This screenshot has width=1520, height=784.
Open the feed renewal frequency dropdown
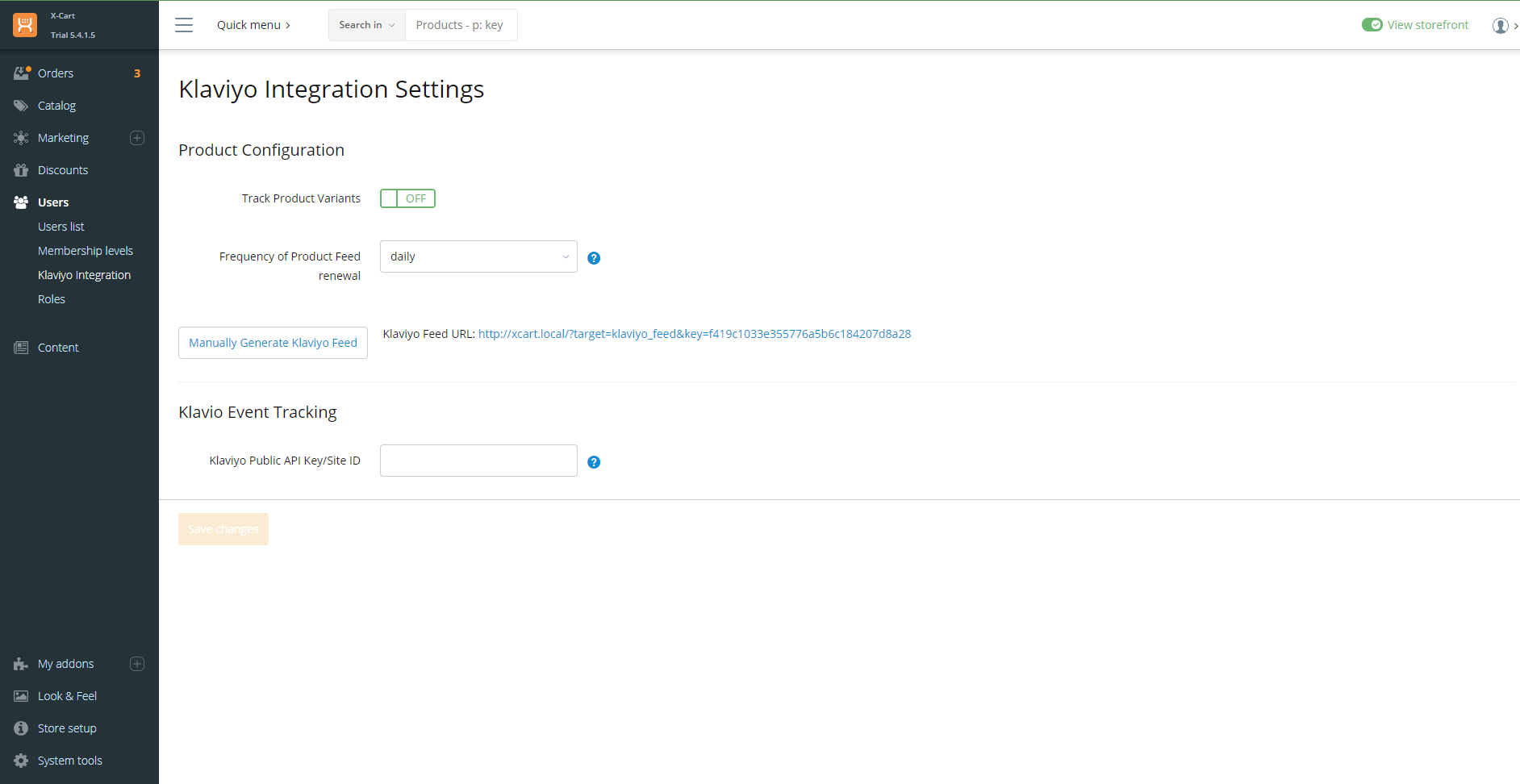(x=478, y=256)
